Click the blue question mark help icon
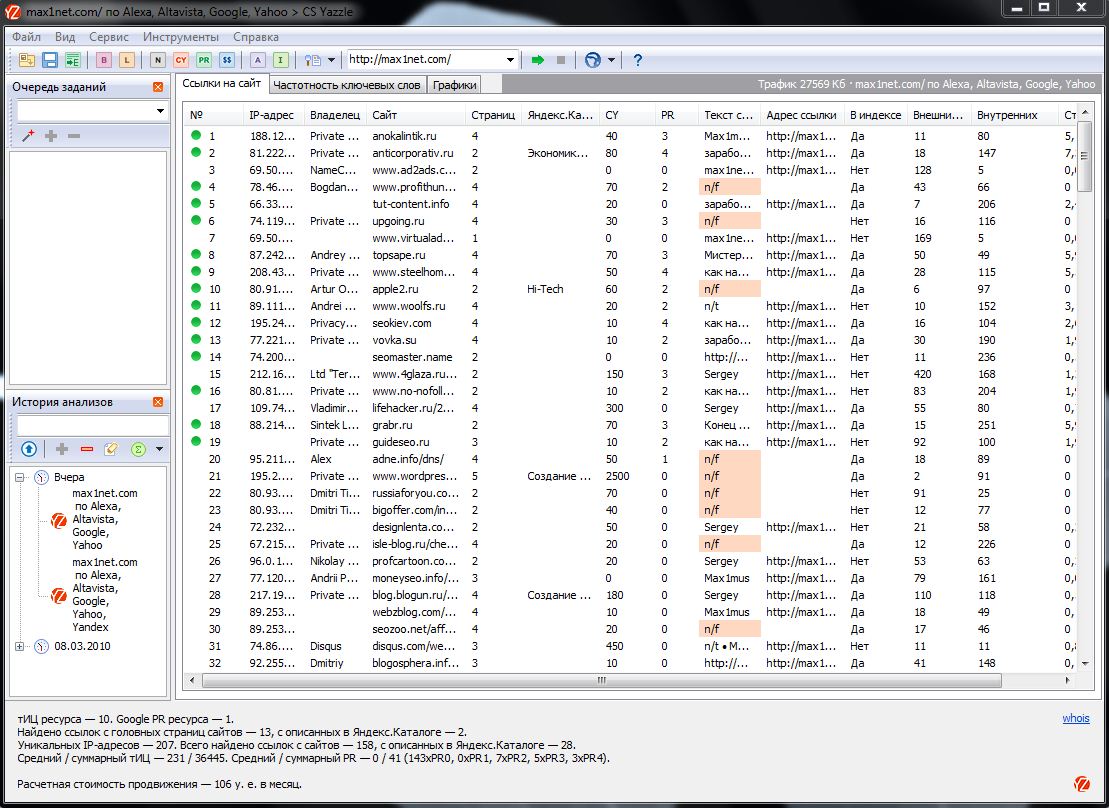This screenshot has width=1109, height=808. click(x=638, y=60)
